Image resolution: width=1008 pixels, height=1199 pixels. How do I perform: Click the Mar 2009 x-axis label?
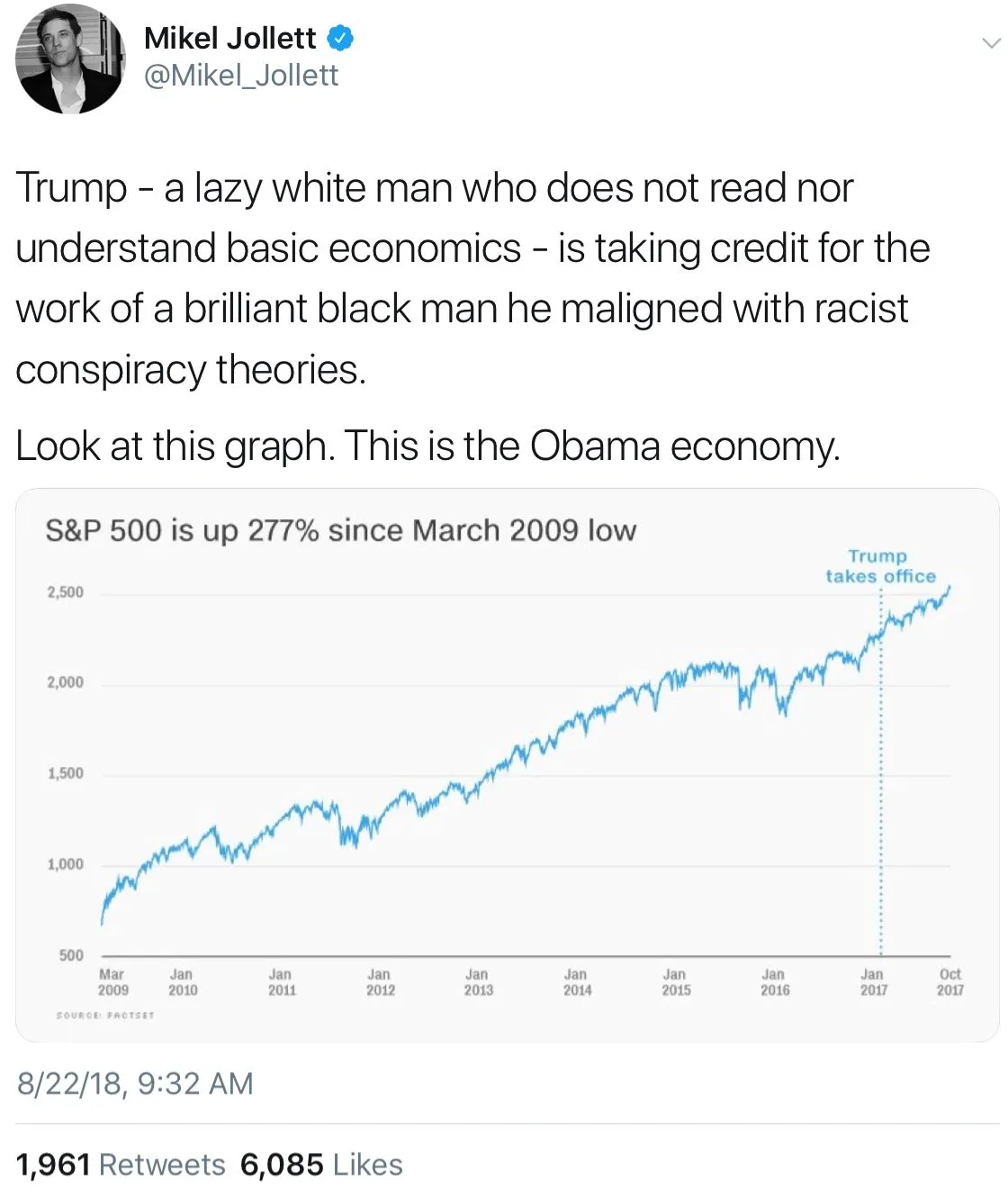(x=112, y=982)
